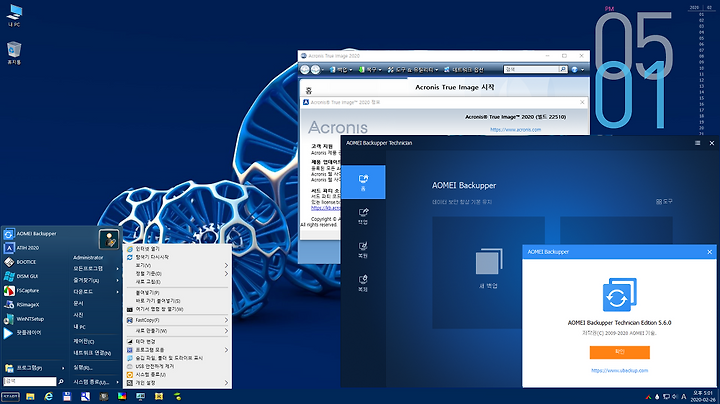720x404 pixels.
Task: Expand 모든프로그램 submenu in start menu
Action: click(x=96, y=269)
